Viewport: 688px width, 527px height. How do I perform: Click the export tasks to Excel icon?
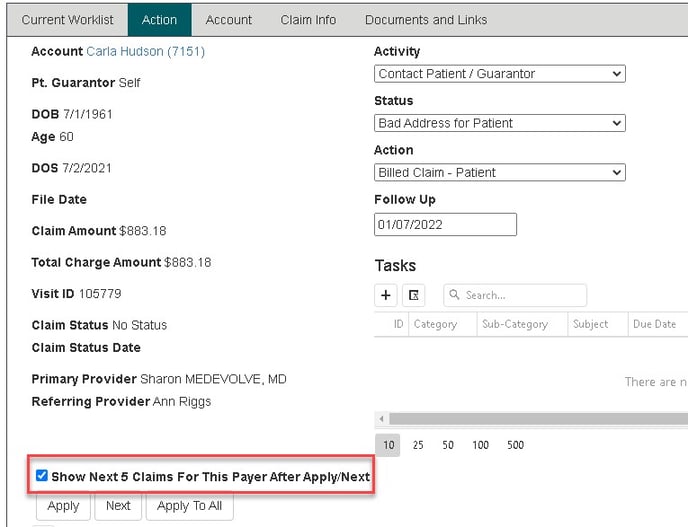point(414,295)
